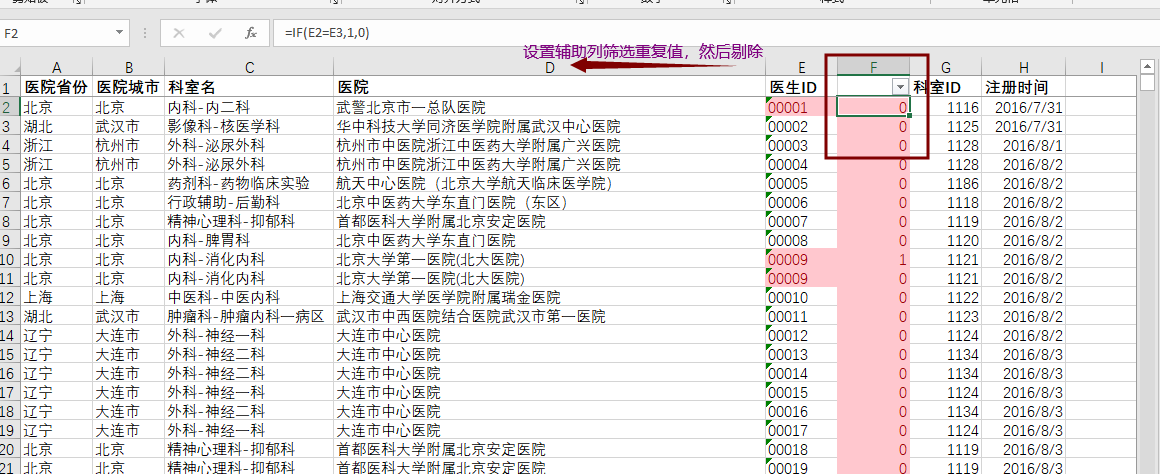Screen dimensions: 1160x474
Task: Select column A header
Action: (57, 67)
